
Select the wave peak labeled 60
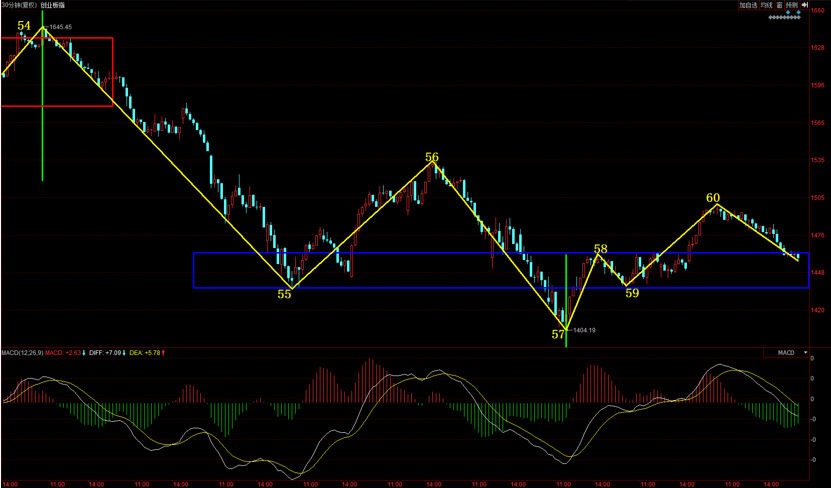click(x=713, y=198)
